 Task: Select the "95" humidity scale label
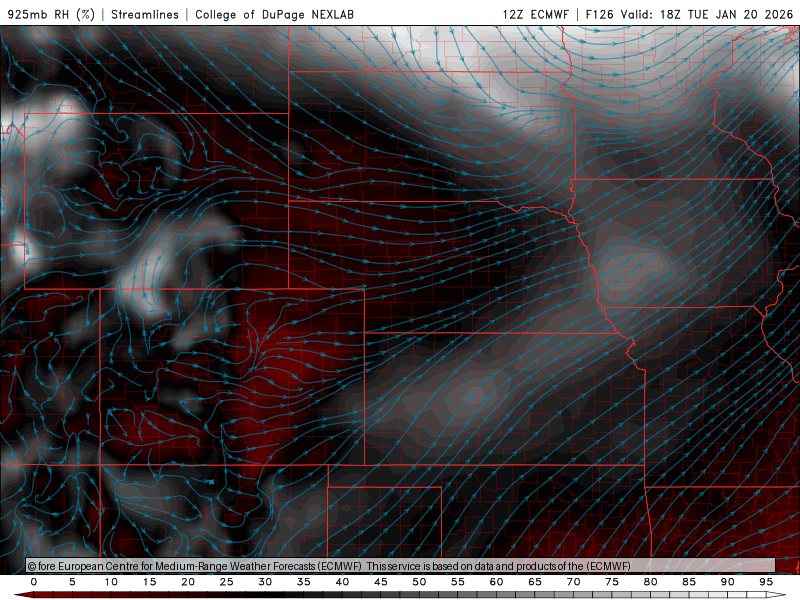tap(766, 582)
